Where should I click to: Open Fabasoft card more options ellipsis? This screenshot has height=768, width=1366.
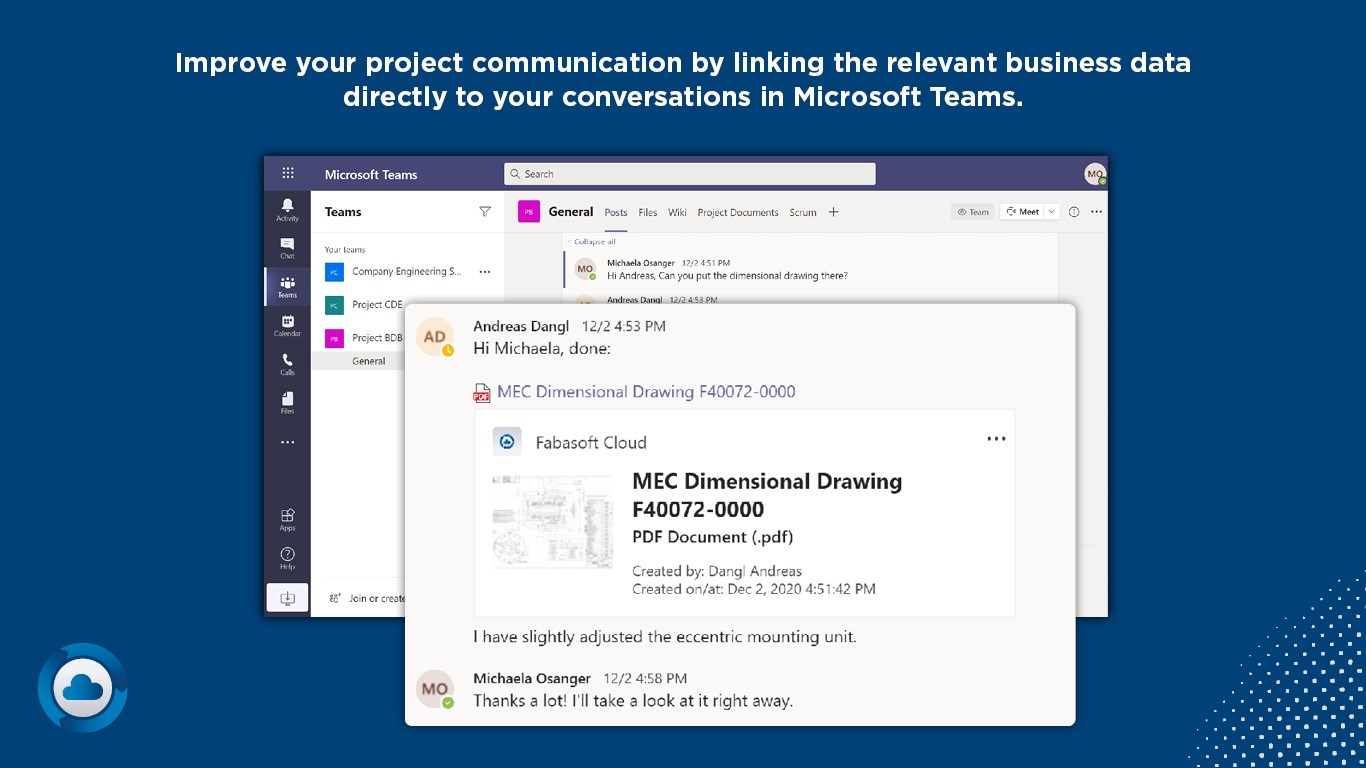click(x=996, y=439)
